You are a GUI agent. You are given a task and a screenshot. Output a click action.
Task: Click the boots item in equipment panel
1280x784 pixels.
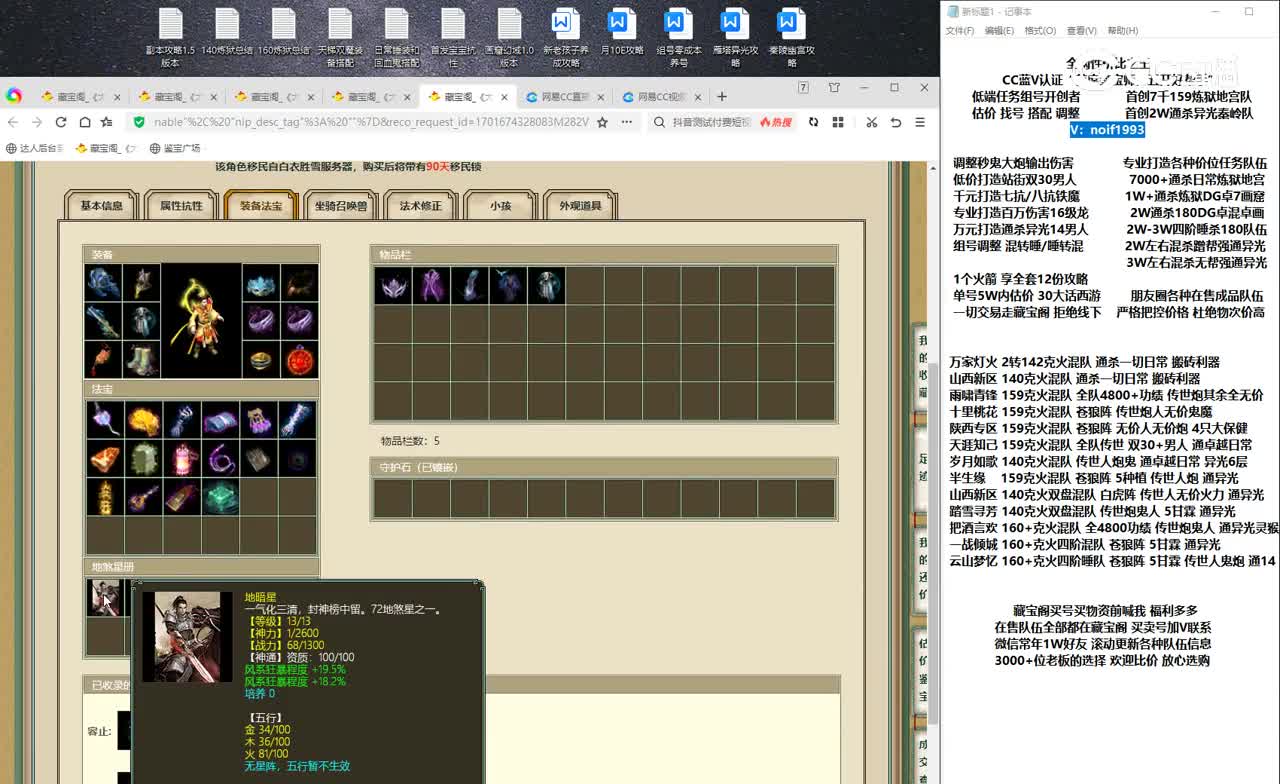[x=141, y=359]
